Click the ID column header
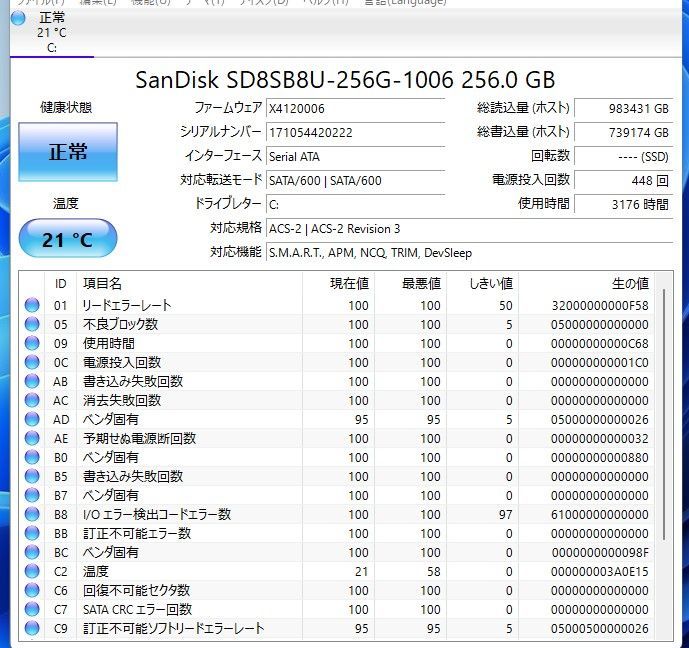Image resolution: width=689 pixels, height=648 pixels. click(60, 283)
